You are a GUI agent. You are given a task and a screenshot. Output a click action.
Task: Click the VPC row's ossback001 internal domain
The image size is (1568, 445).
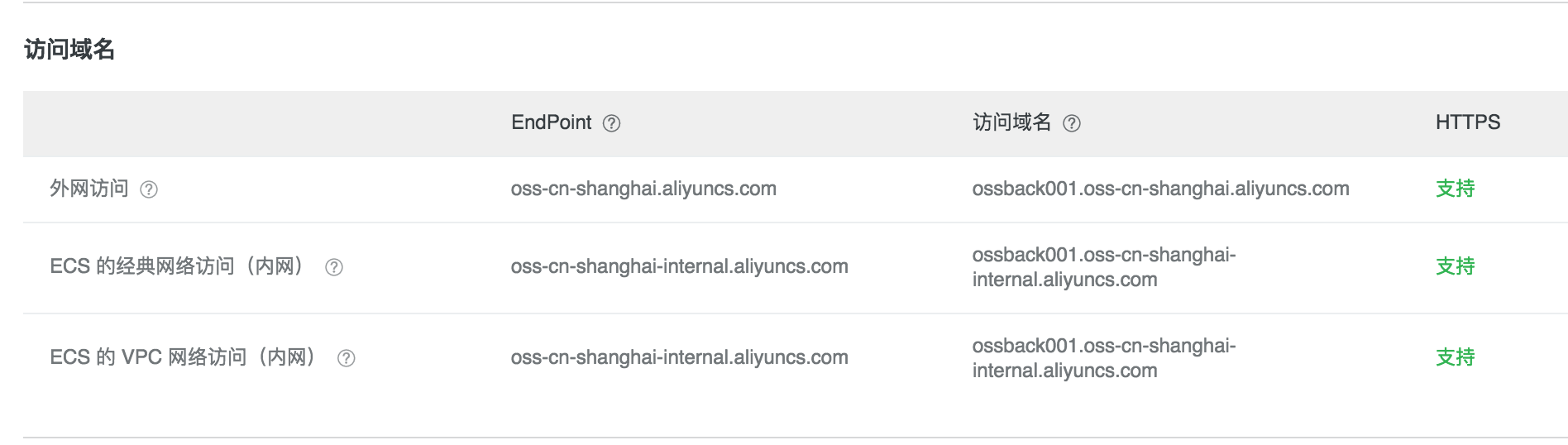(x=1104, y=358)
